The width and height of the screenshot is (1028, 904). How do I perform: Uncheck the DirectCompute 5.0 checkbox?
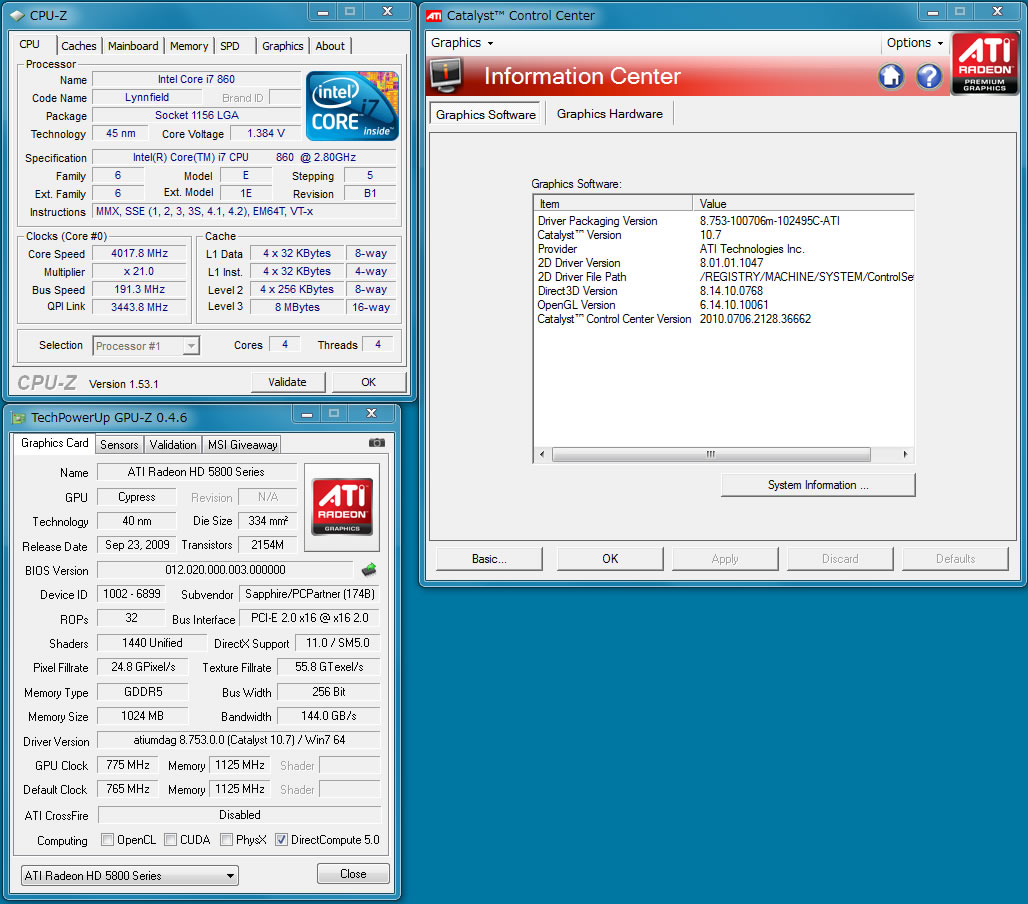pyautogui.click(x=281, y=840)
